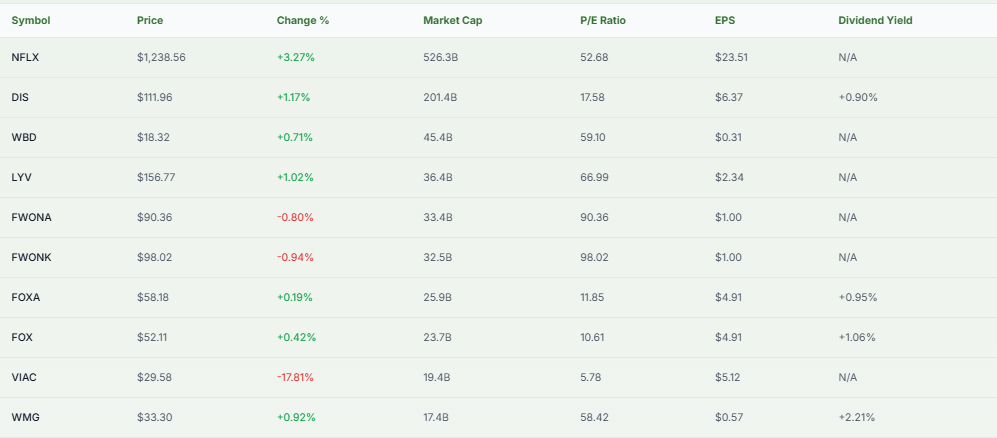Click NFLX's $1,238.56 price cell
The width and height of the screenshot is (997, 438).
161,57
